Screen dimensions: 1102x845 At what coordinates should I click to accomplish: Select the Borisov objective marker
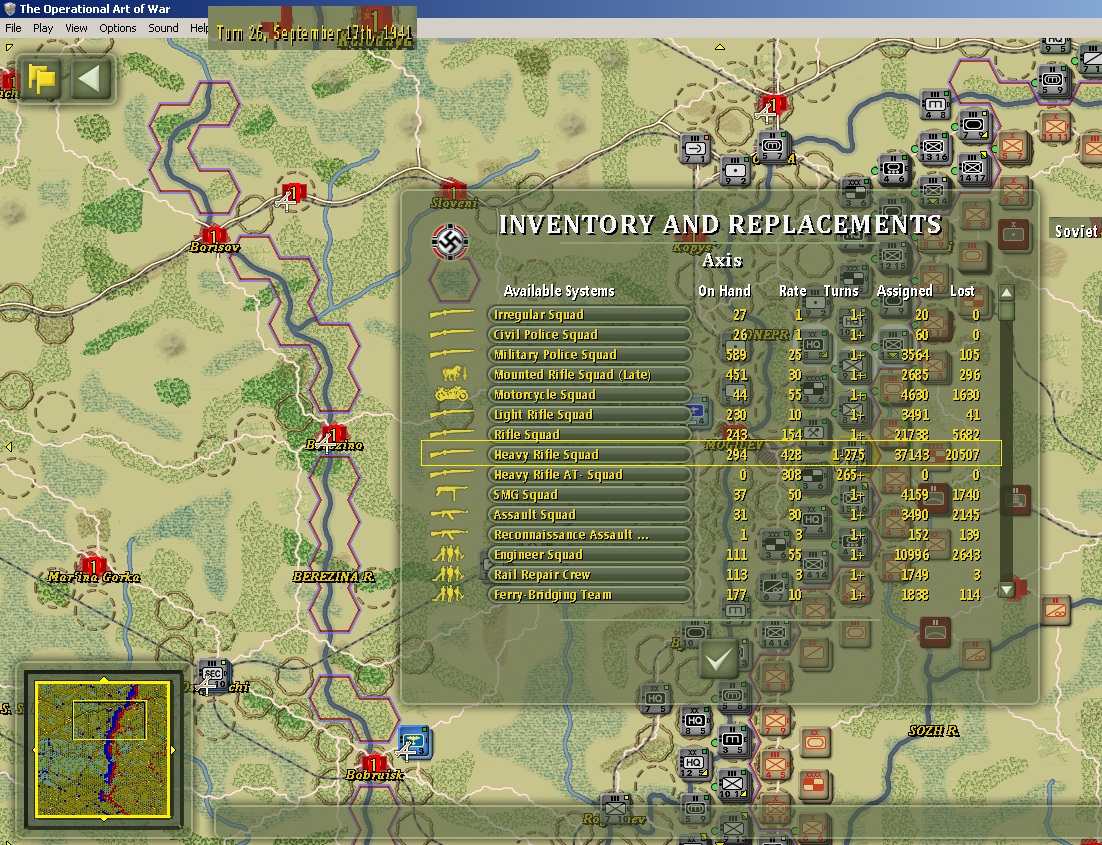213,236
